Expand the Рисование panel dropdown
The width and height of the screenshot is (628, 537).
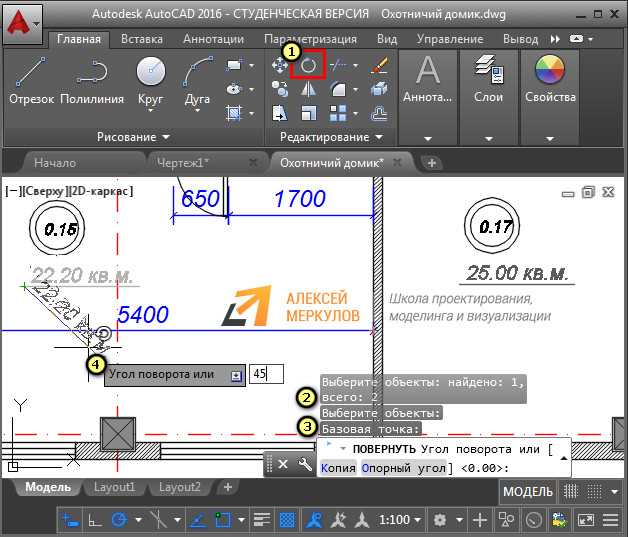tap(133, 137)
